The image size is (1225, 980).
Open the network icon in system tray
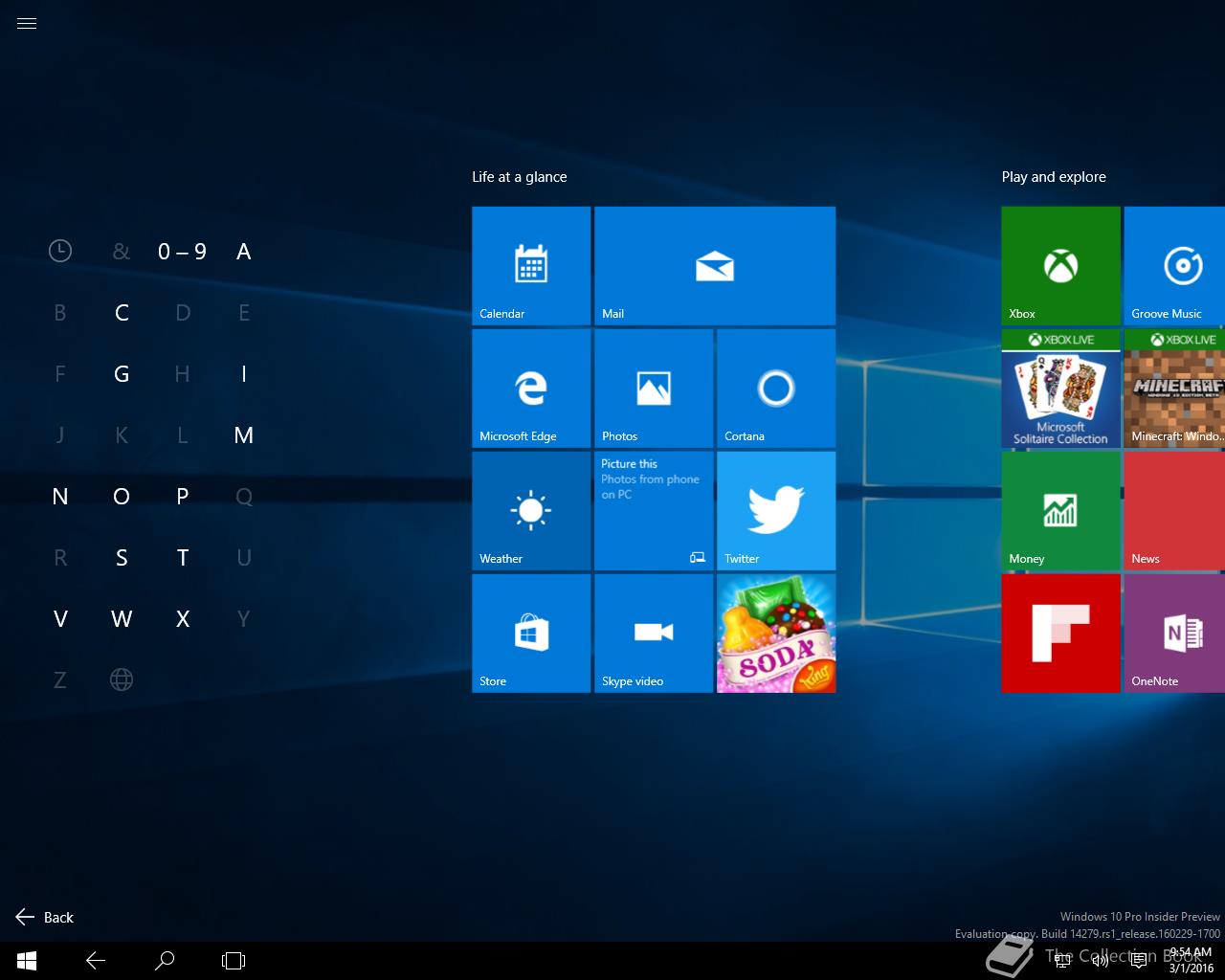(x=1062, y=961)
